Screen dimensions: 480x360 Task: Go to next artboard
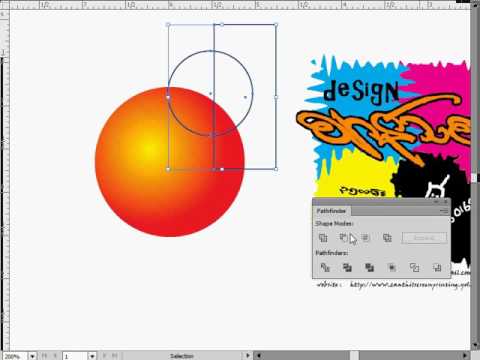tap(104, 356)
